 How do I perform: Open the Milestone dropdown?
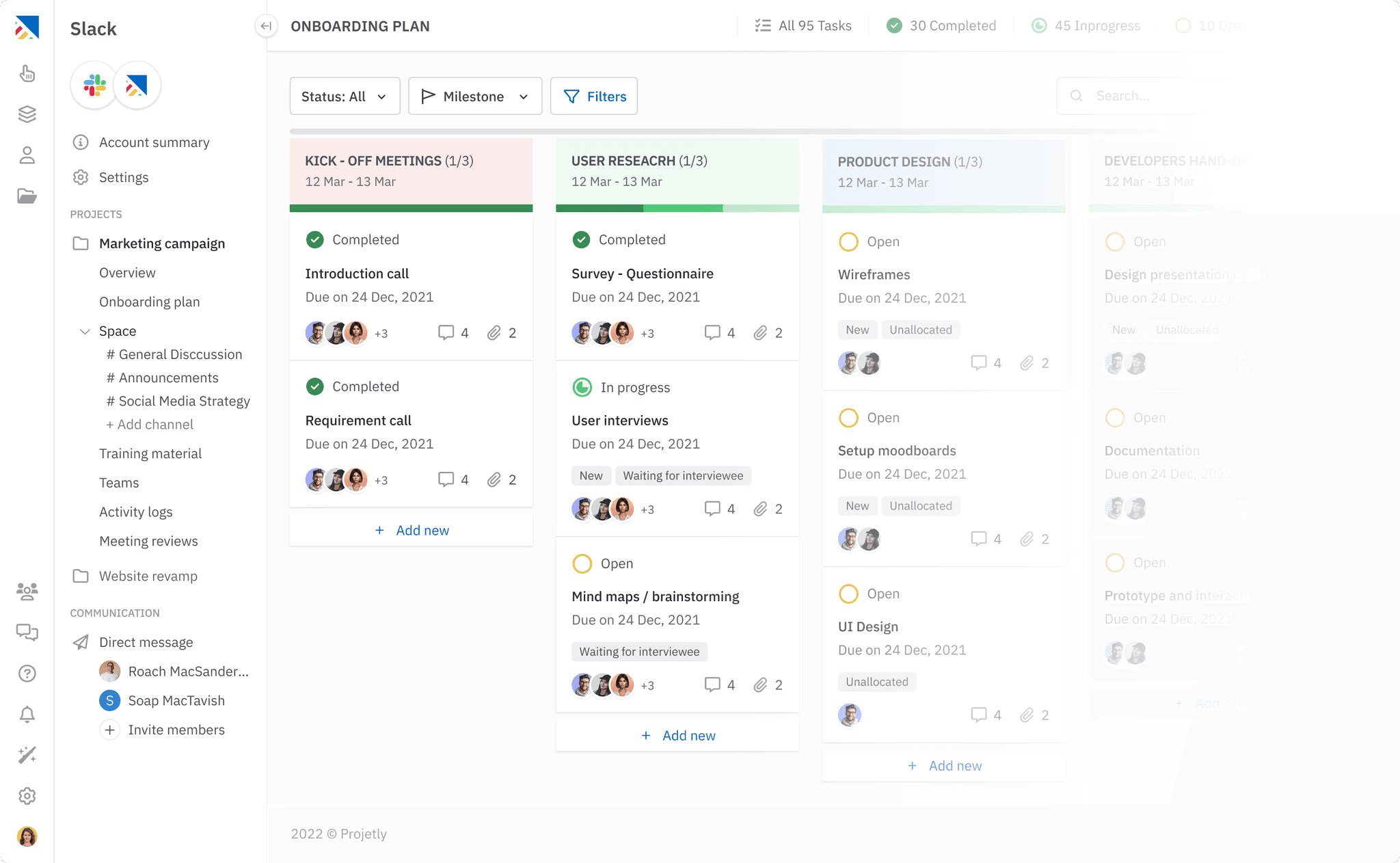[475, 96]
